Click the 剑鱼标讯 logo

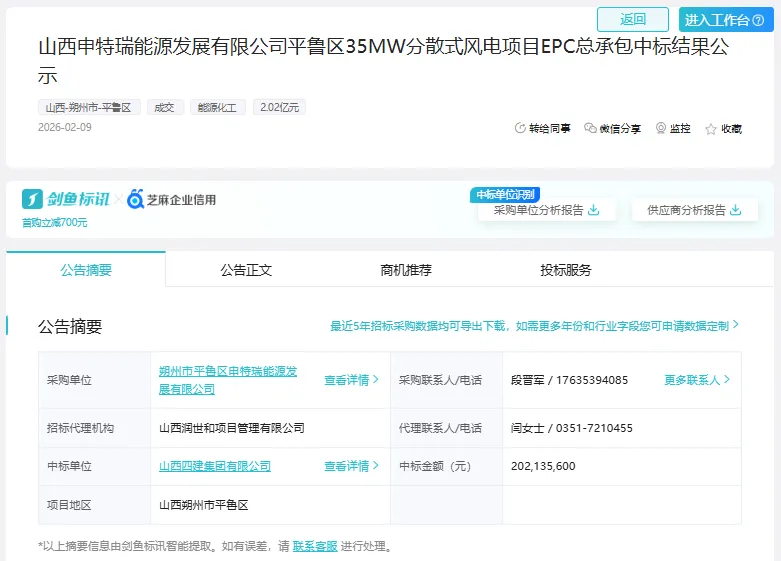[66, 199]
